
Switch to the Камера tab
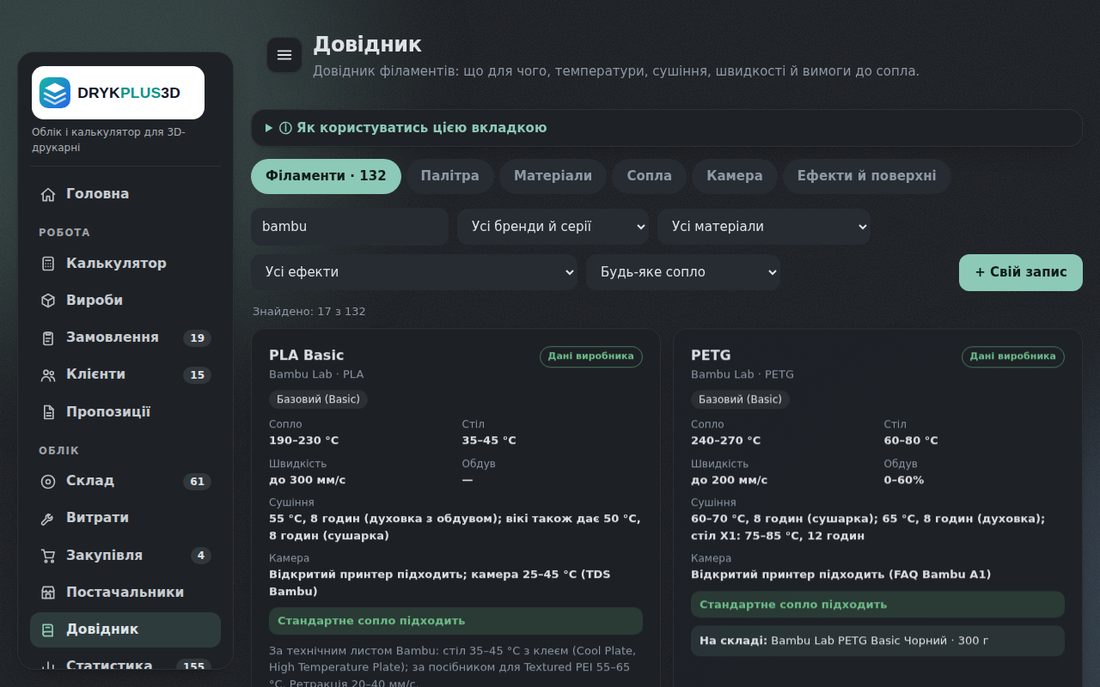[x=735, y=176]
